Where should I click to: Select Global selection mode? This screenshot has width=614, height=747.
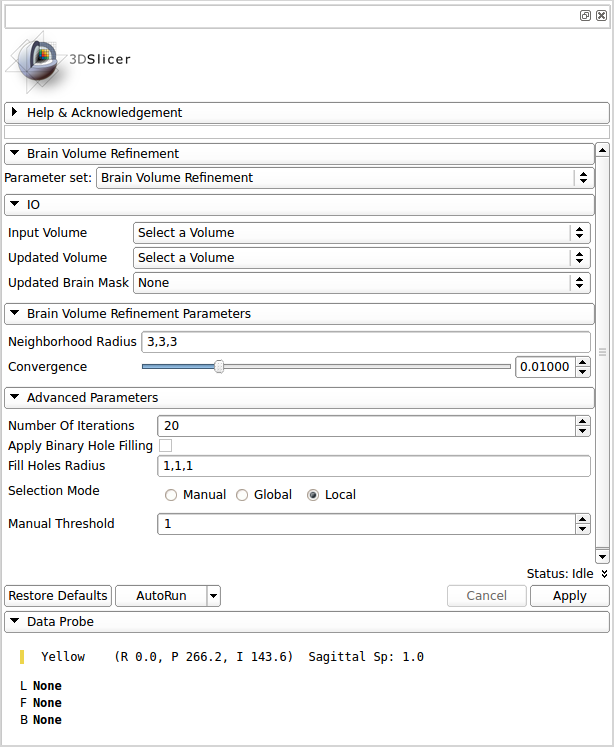tap(242, 495)
